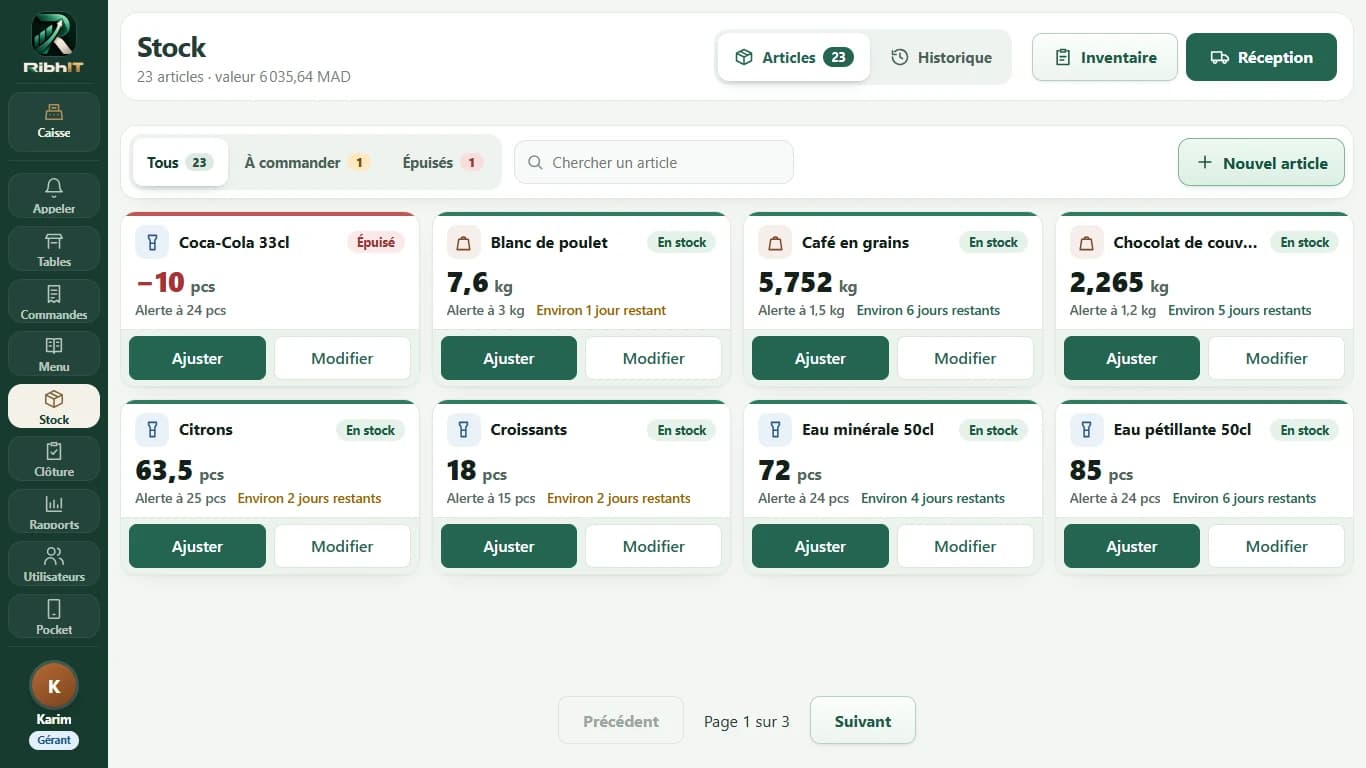Click the "Page 1 sur 3" text

click(x=747, y=721)
